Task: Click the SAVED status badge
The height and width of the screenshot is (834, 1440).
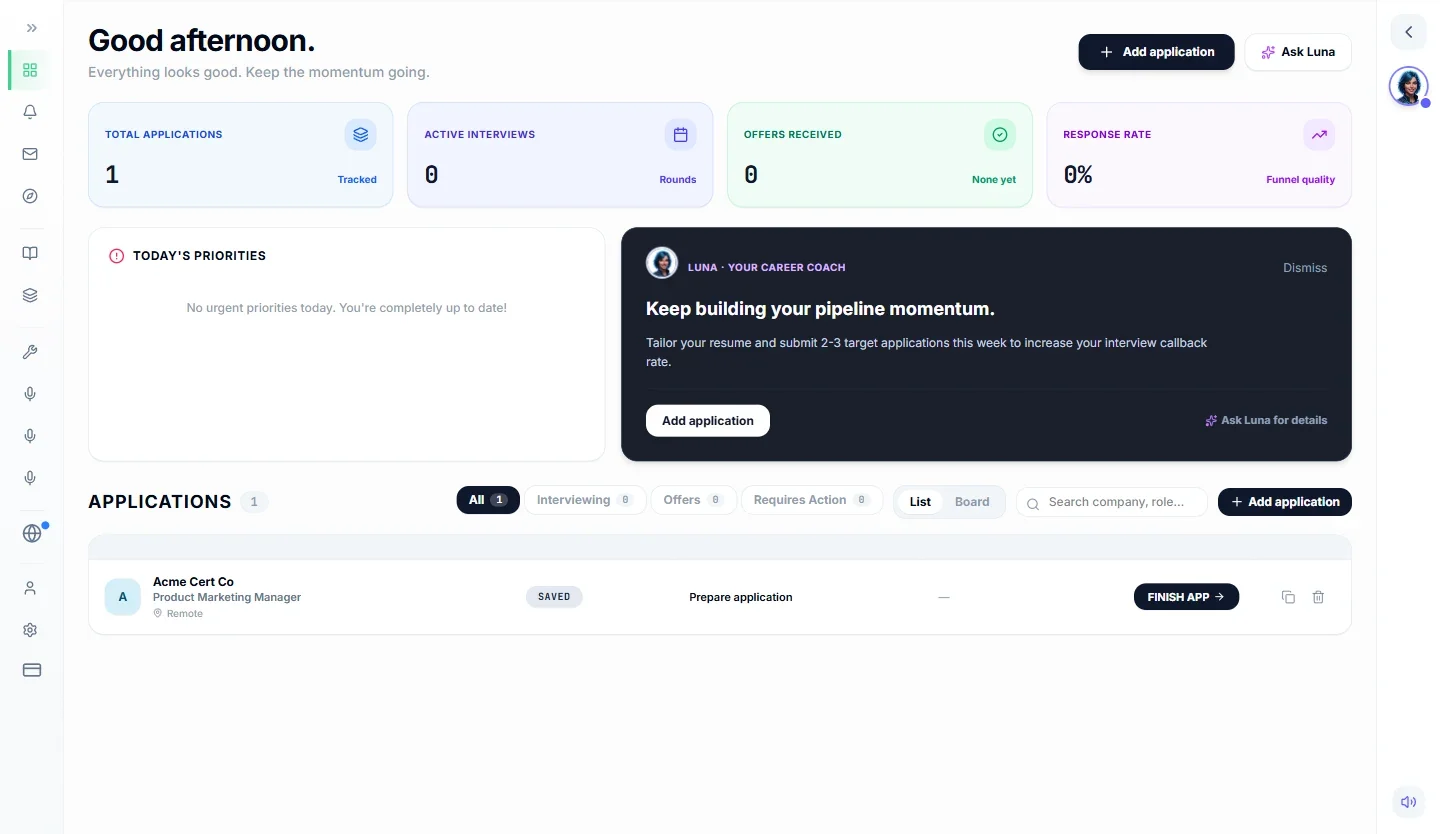Action: tap(554, 597)
